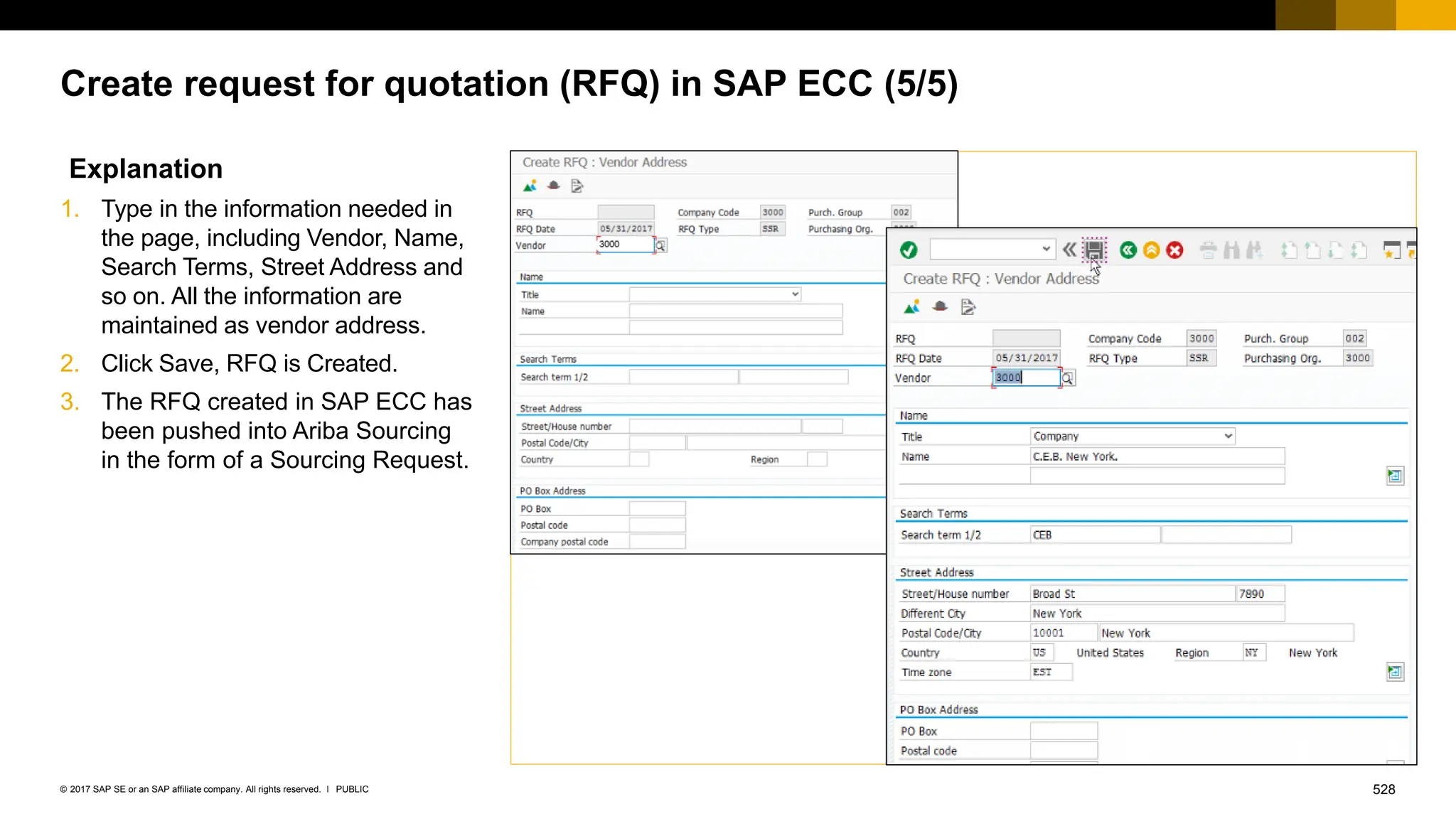
Task: Click highlighted Vendor field showing 3000
Action: tap(1026, 378)
